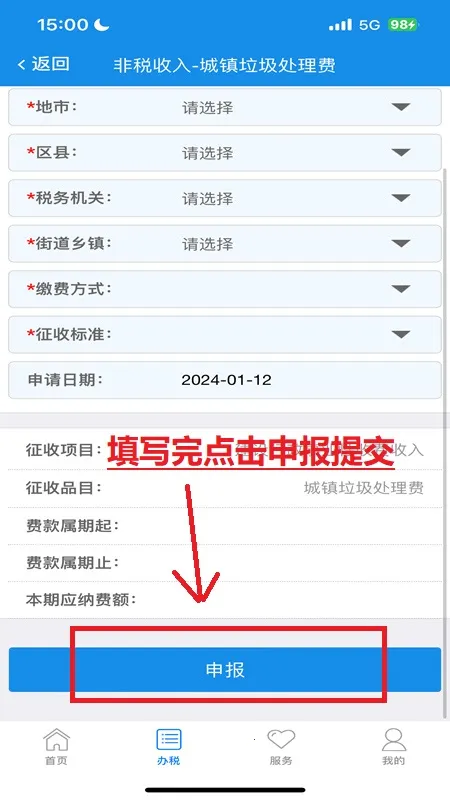Open the 征收标准 dropdown

225,334
